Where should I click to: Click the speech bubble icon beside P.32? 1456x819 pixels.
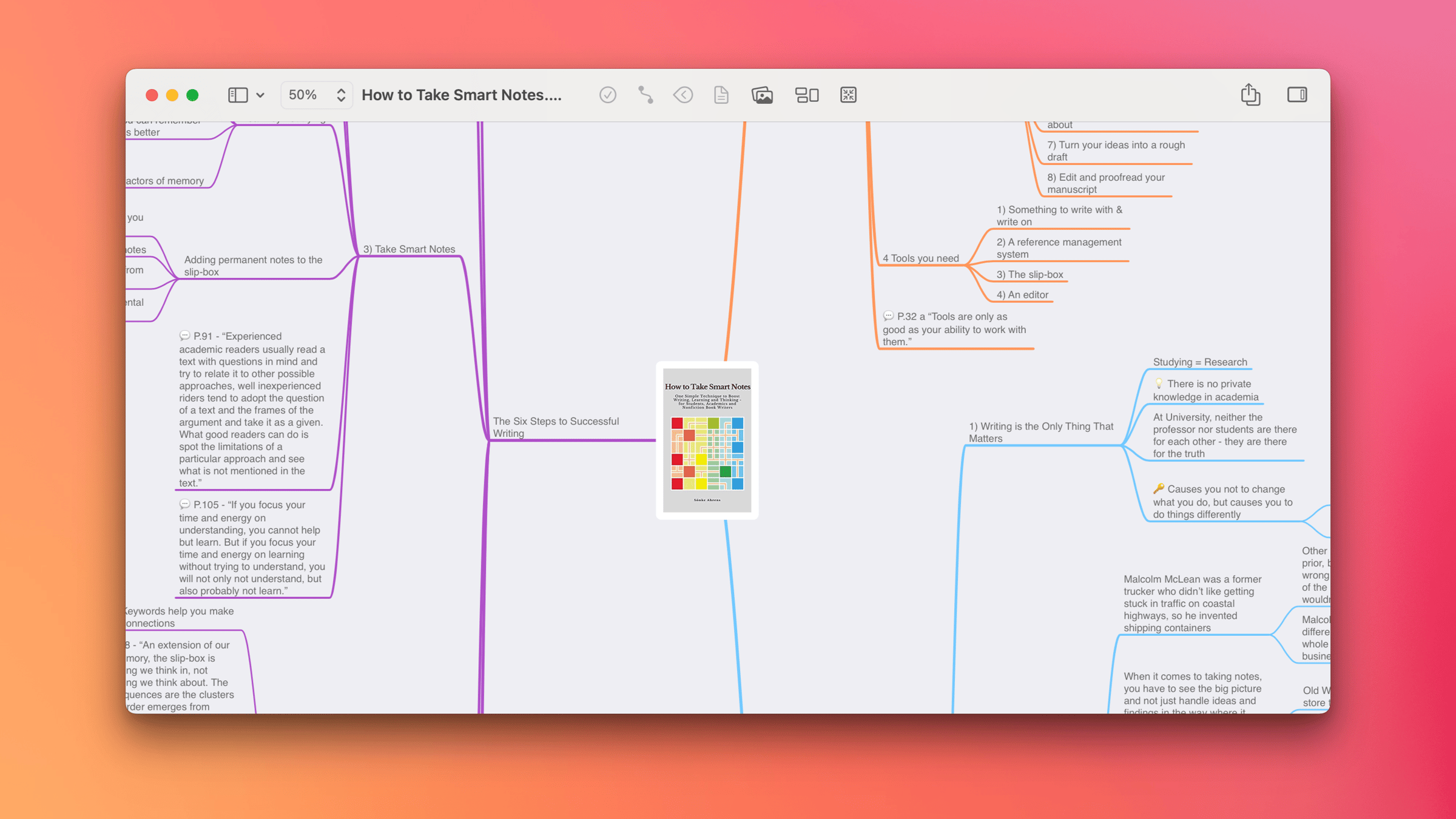tap(888, 315)
